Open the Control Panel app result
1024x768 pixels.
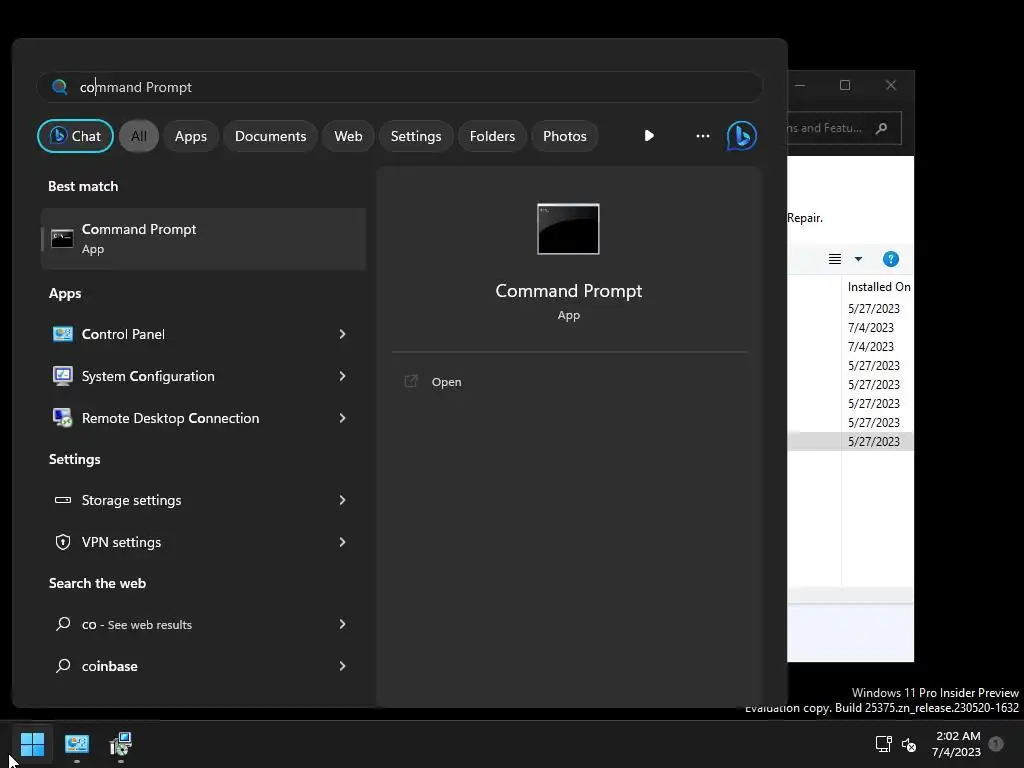coord(203,334)
